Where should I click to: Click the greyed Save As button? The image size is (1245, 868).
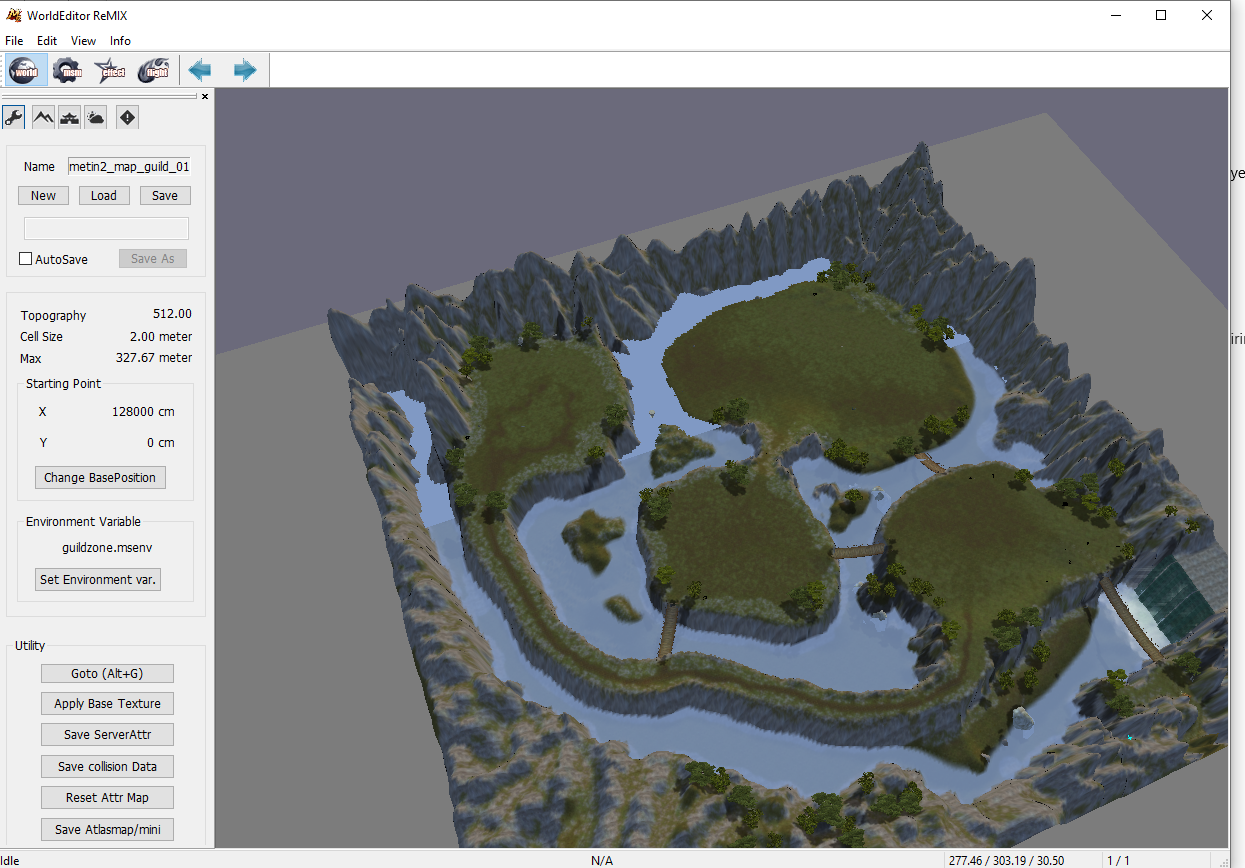[x=153, y=259]
